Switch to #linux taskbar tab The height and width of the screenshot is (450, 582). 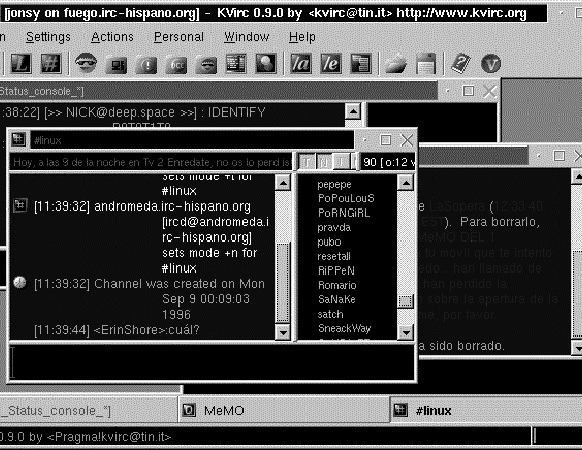[486, 410]
